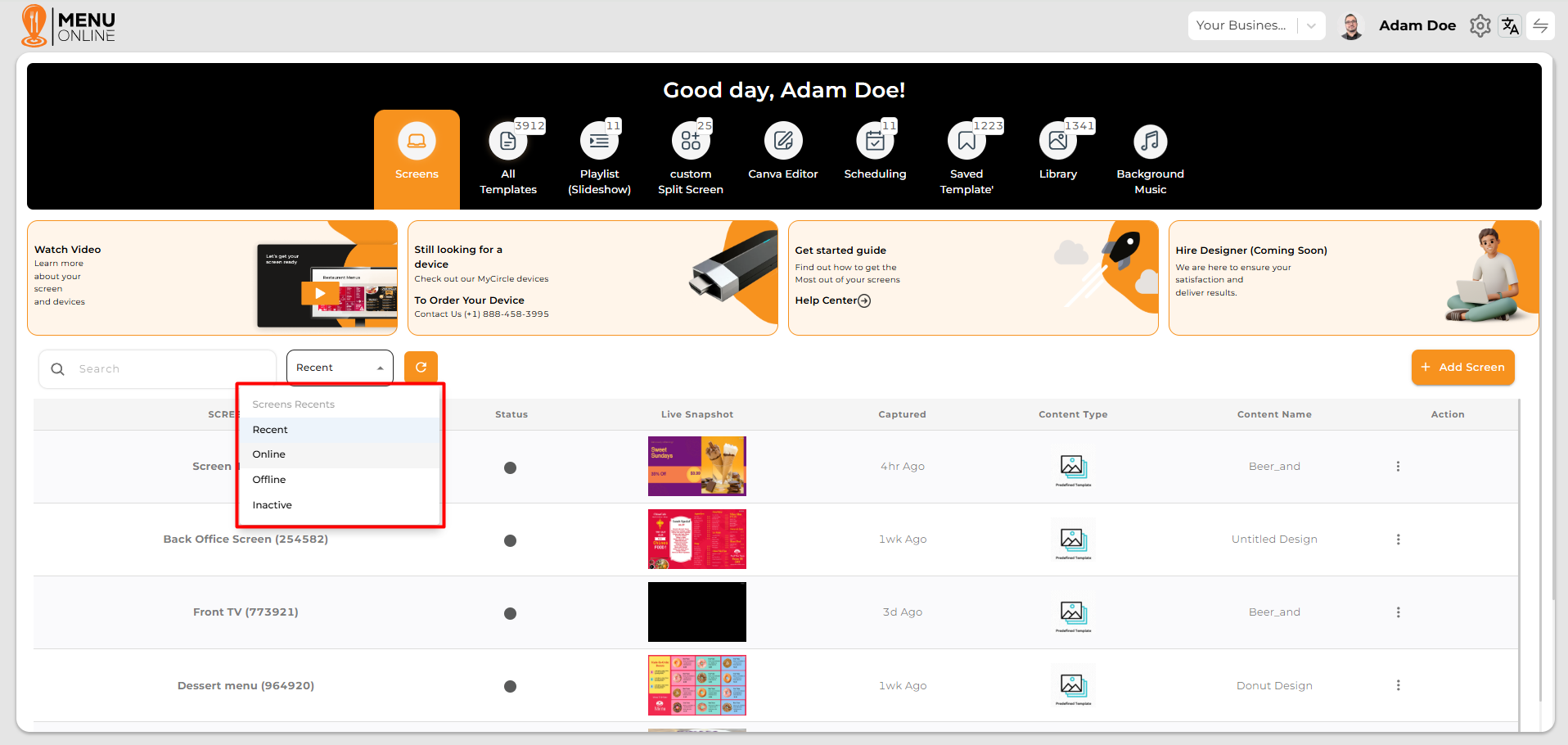The image size is (1568, 745).
Task: Open custom Split Screen icon
Action: click(x=691, y=142)
